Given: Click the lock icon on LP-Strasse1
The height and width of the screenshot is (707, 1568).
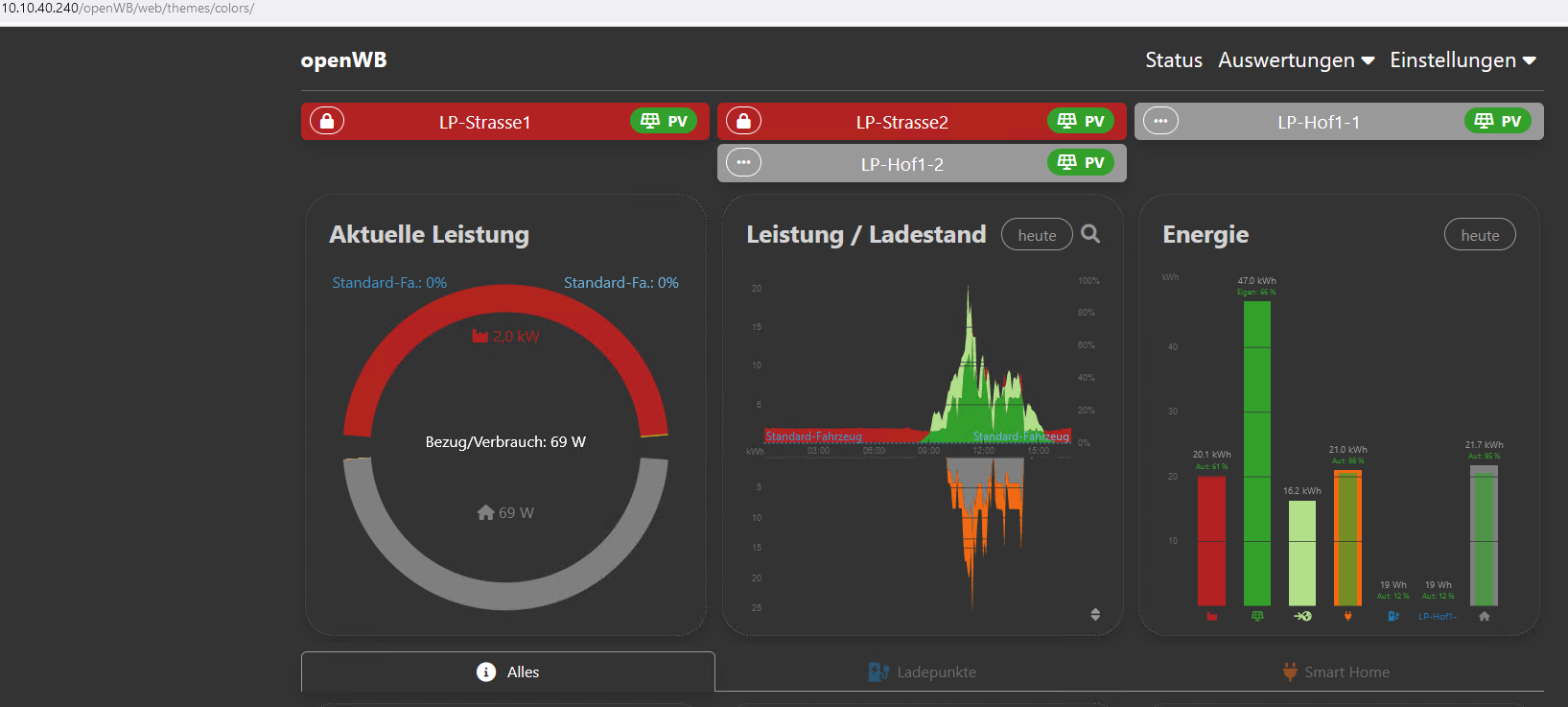Looking at the screenshot, I should 327,121.
